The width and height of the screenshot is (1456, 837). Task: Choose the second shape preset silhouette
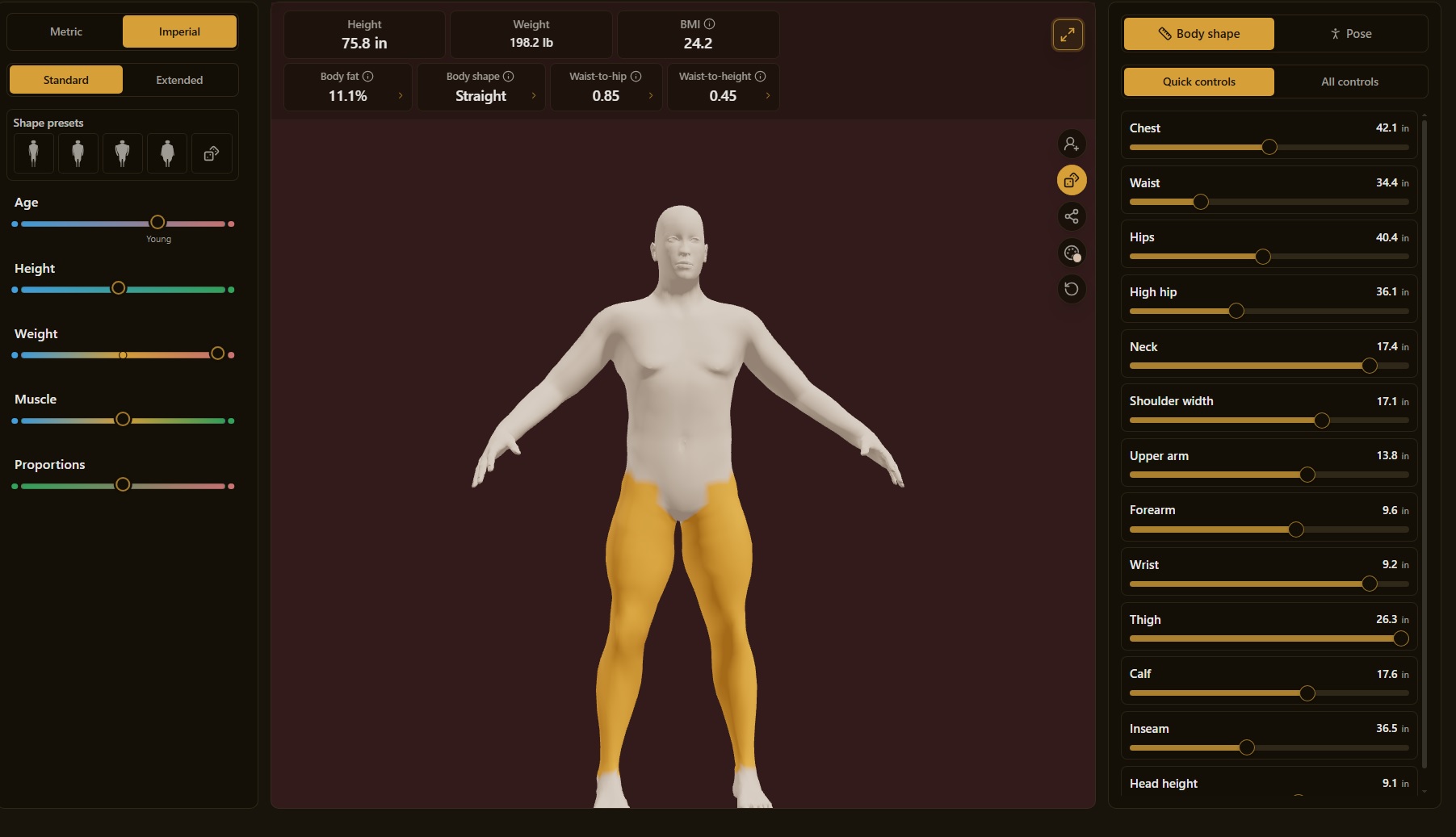tap(78, 153)
